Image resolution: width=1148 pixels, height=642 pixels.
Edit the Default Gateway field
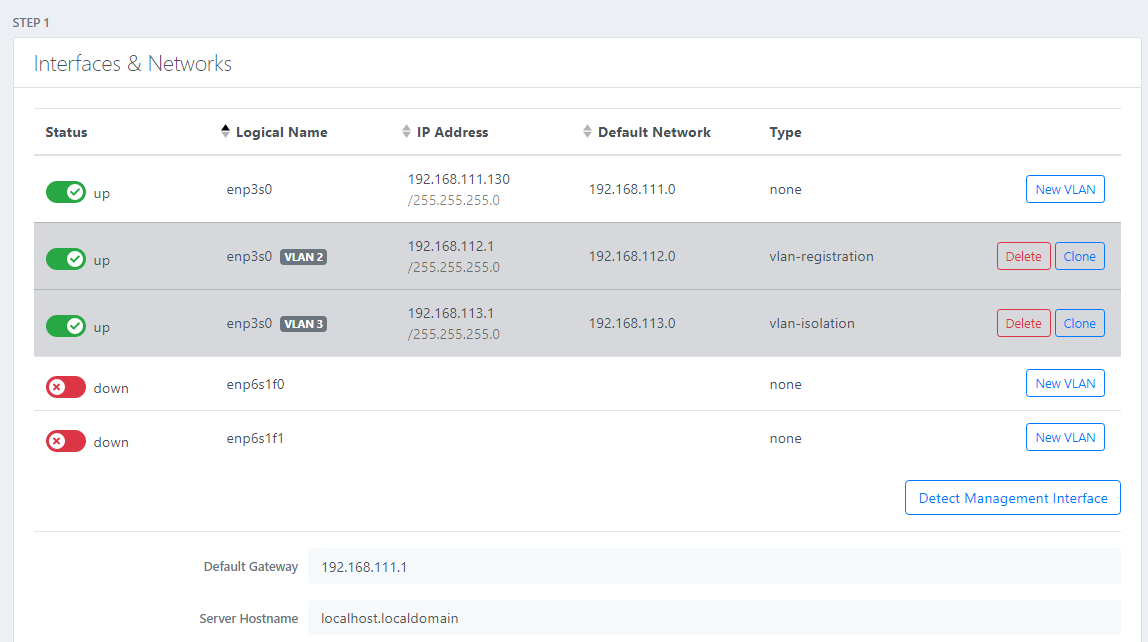click(x=700, y=566)
